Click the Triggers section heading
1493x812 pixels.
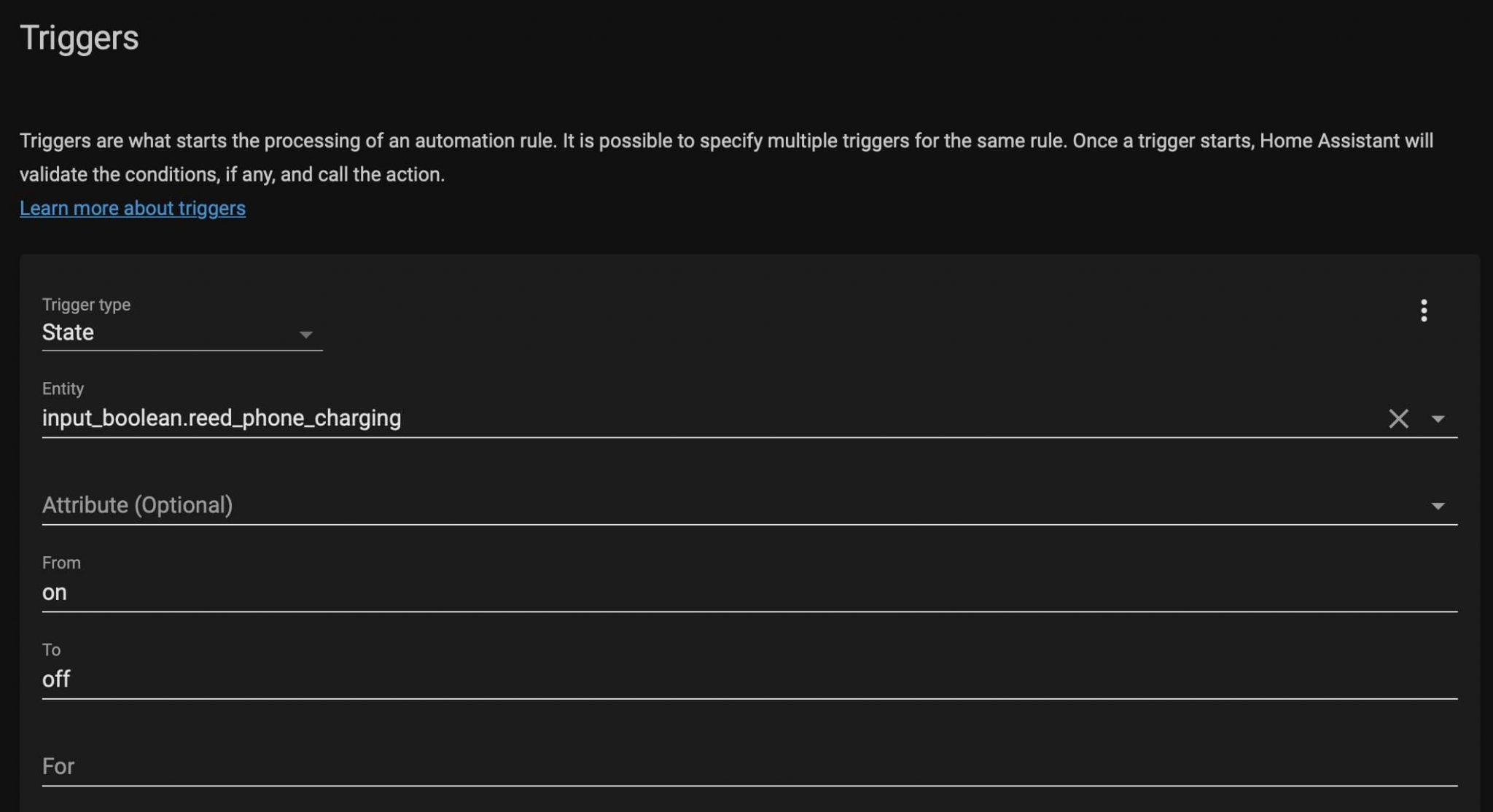[x=79, y=38]
